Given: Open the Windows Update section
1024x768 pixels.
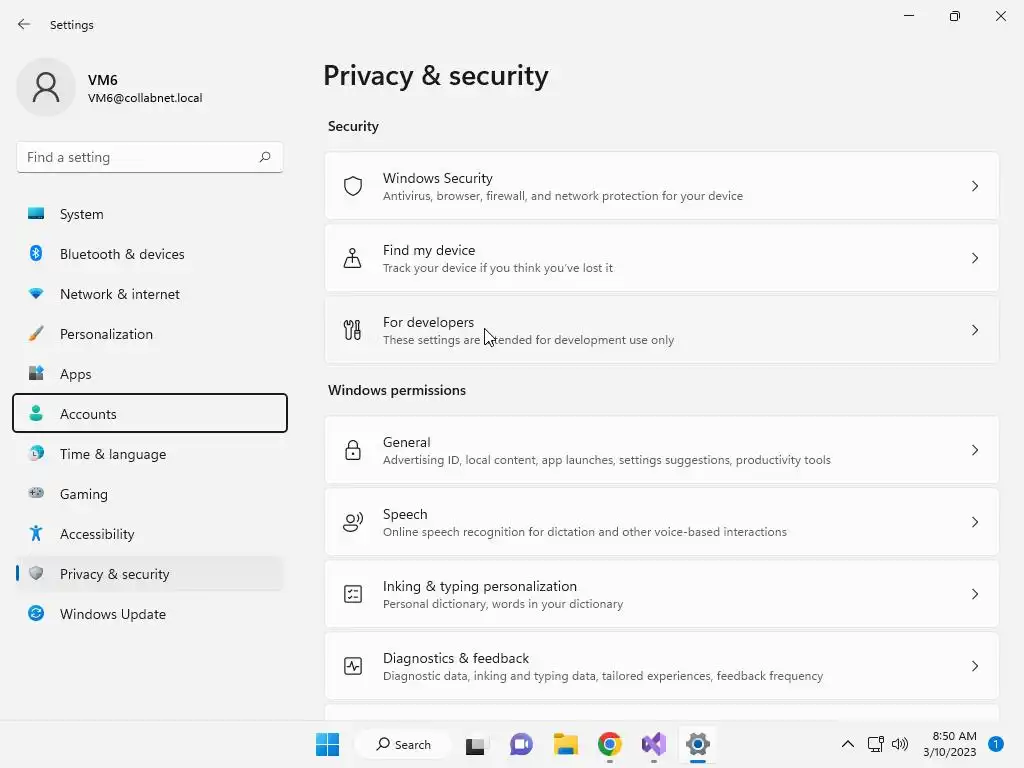Looking at the screenshot, I should [113, 614].
